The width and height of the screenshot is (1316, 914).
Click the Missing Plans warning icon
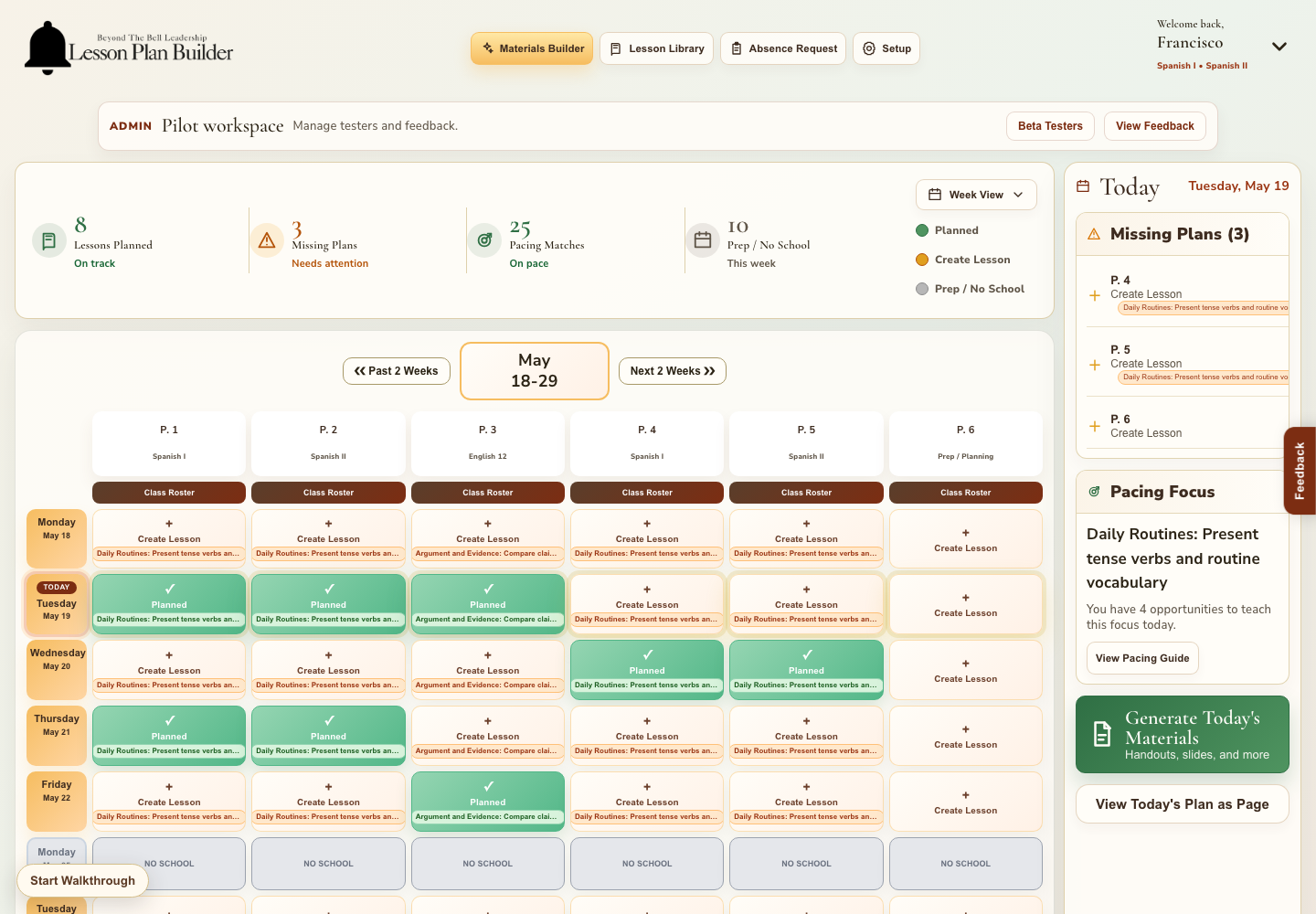click(267, 240)
